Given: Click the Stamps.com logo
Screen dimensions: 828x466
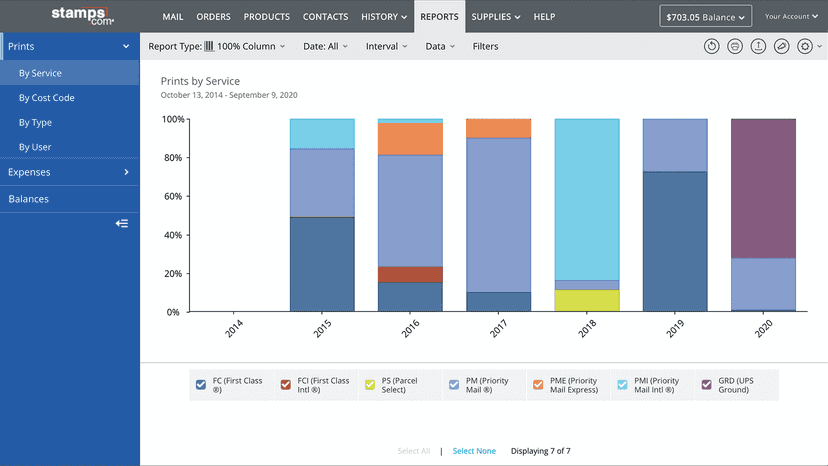Looking at the screenshot, I should click(x=82, y=16).
